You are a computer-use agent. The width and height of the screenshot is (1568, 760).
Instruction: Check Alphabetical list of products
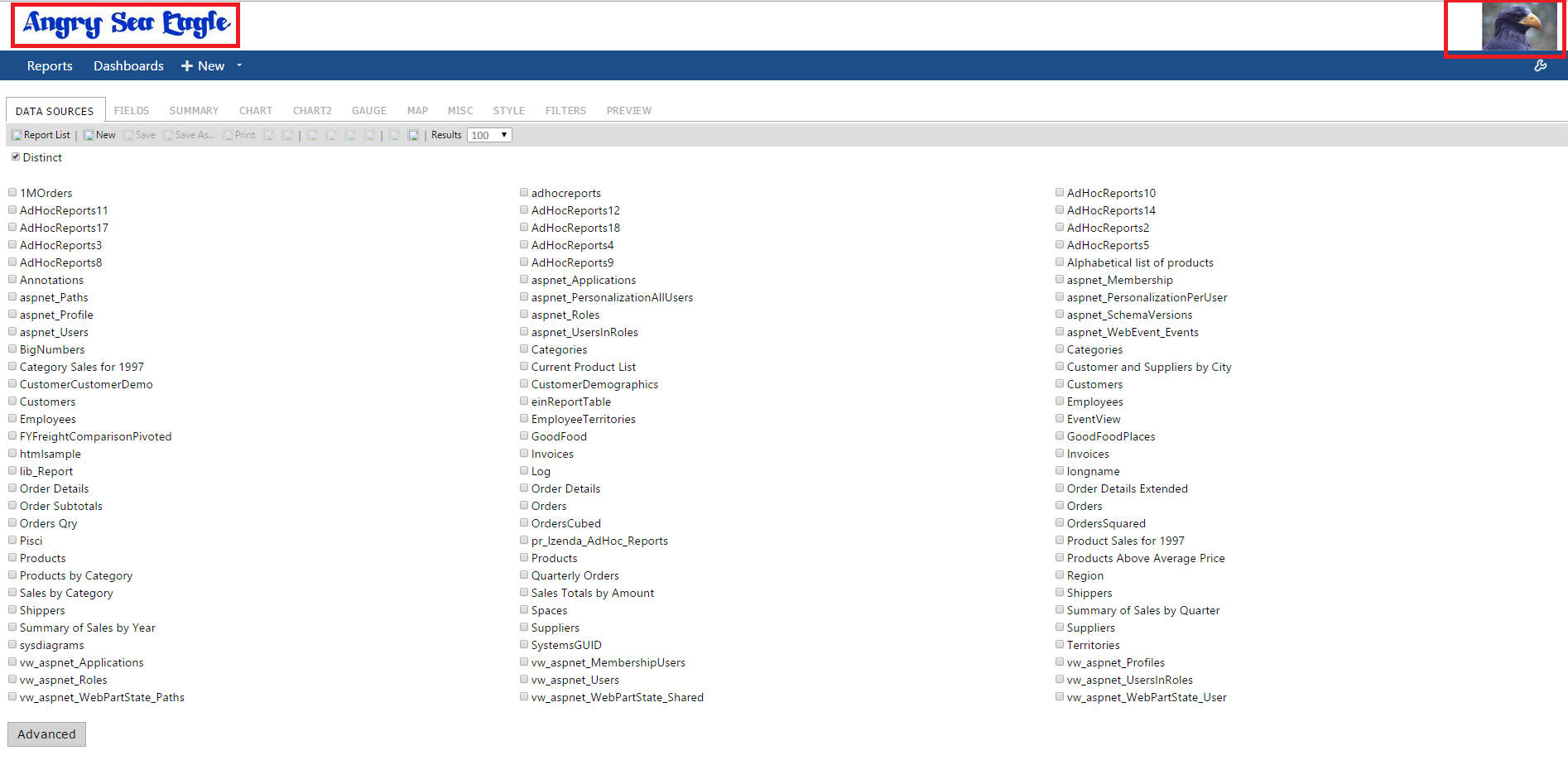1060,262
